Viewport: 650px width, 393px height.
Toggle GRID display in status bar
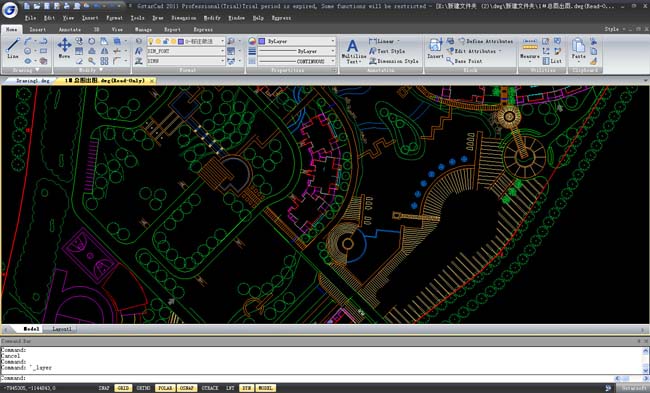123,388
